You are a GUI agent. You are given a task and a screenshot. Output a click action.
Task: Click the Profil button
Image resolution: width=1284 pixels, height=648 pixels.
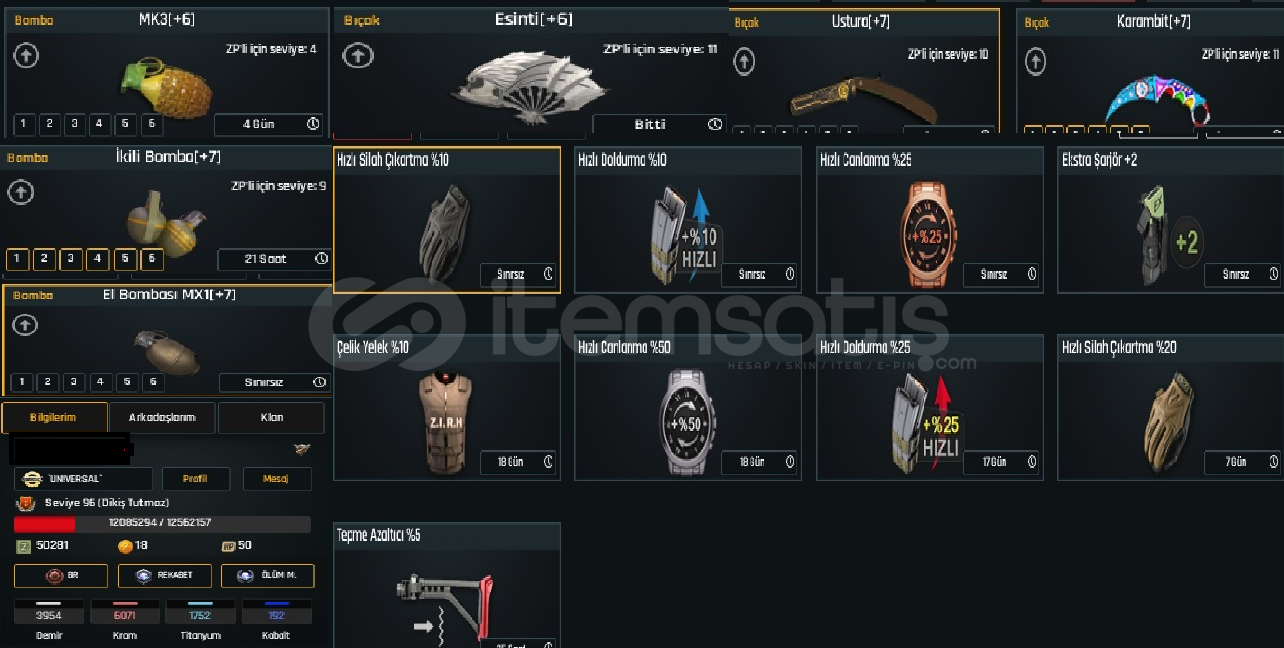(196, 479)
